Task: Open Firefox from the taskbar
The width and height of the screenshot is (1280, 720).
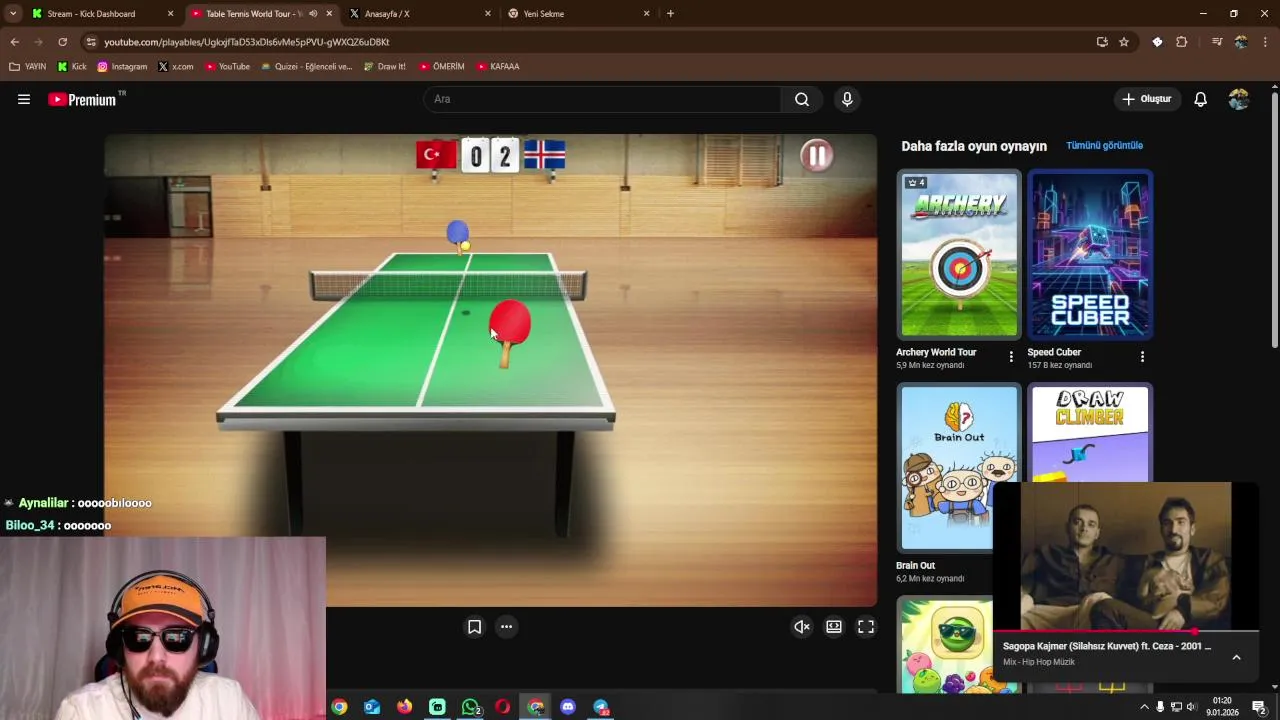Action: pos(404,707)
